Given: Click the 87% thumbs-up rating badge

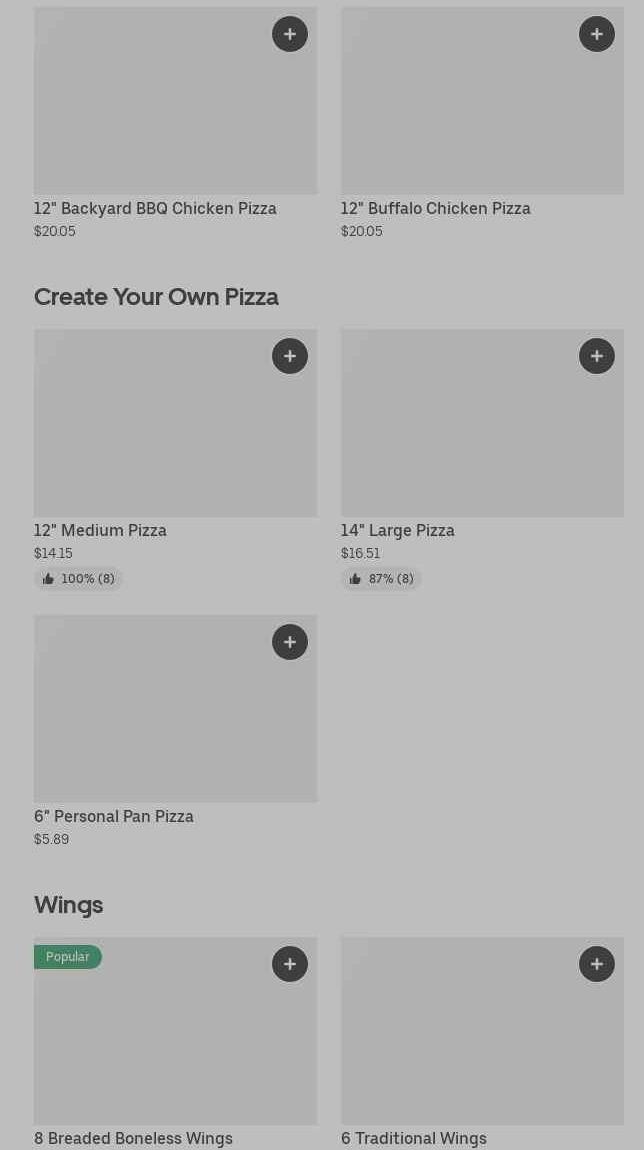Looking at the screenshot, I should pos(381,579).
